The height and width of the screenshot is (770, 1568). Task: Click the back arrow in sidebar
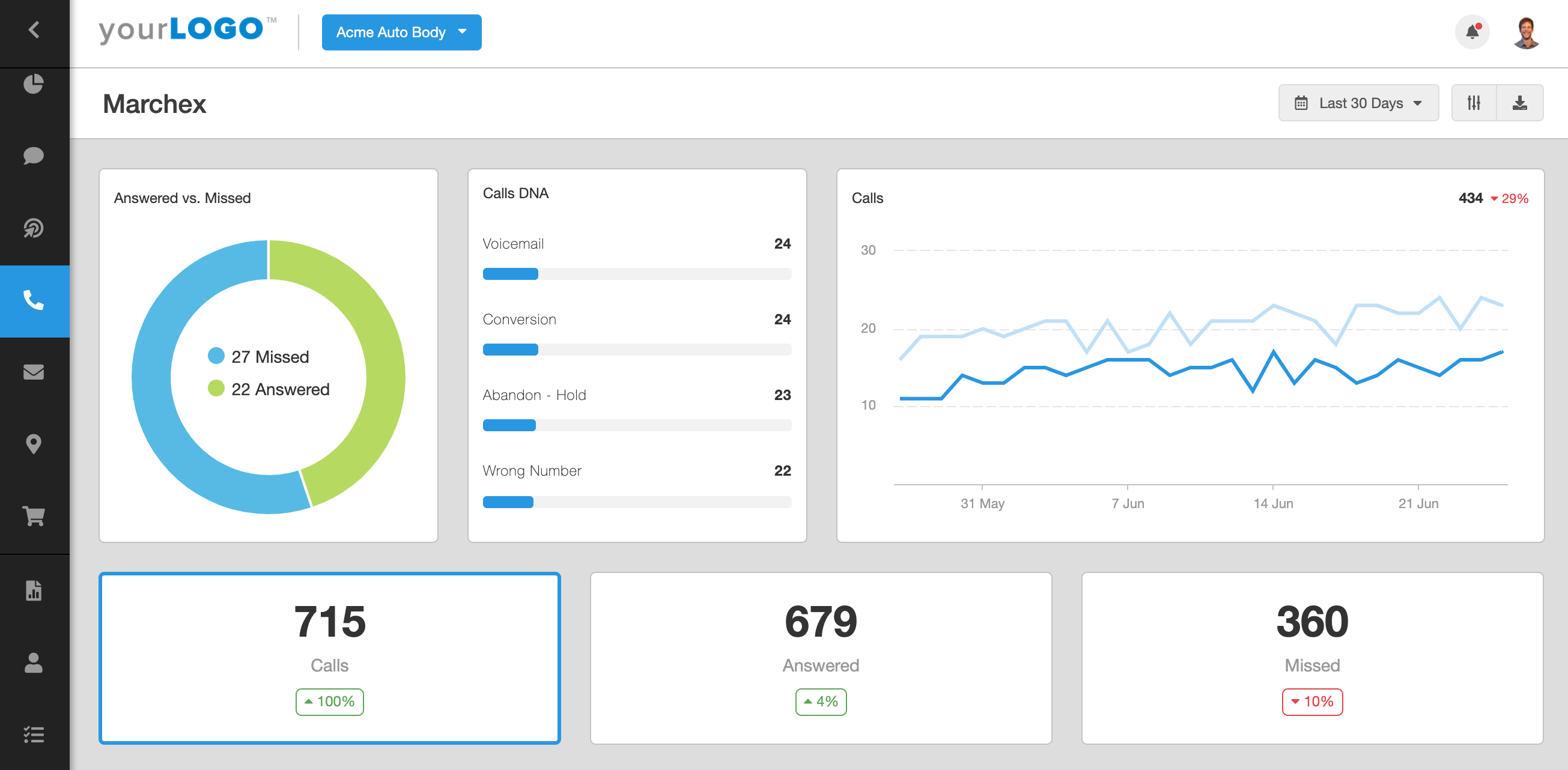coord(34,29)
